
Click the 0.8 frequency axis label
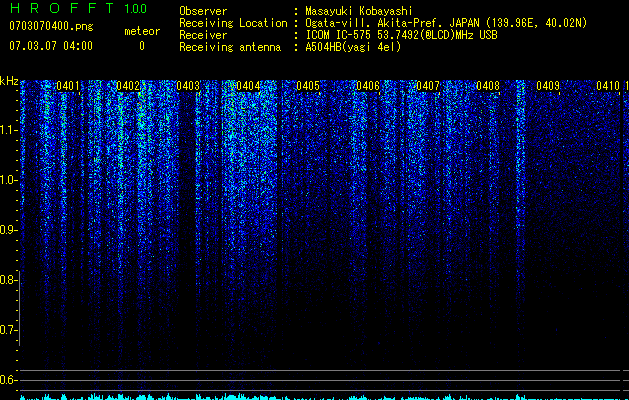pos(8,280)
